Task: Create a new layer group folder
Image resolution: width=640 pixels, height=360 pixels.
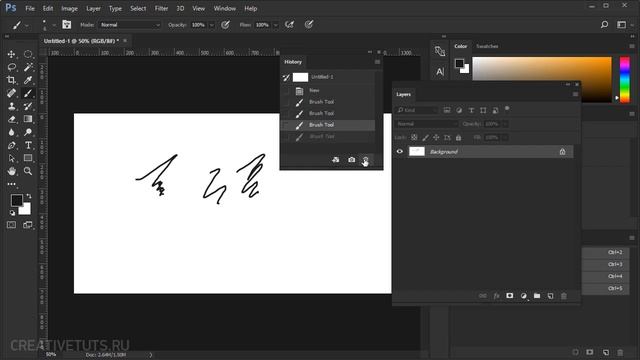Action: pyautogui.click(x=537, y=296)
